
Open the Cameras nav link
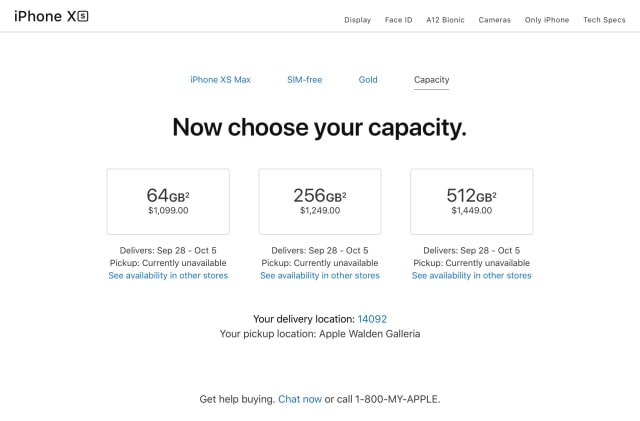pos(494,20)
